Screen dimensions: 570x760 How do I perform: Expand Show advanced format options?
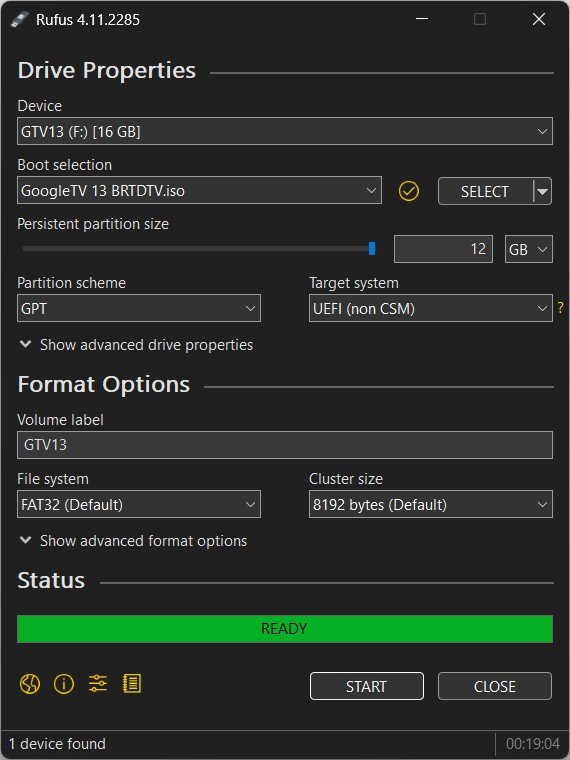click(133, 540)
